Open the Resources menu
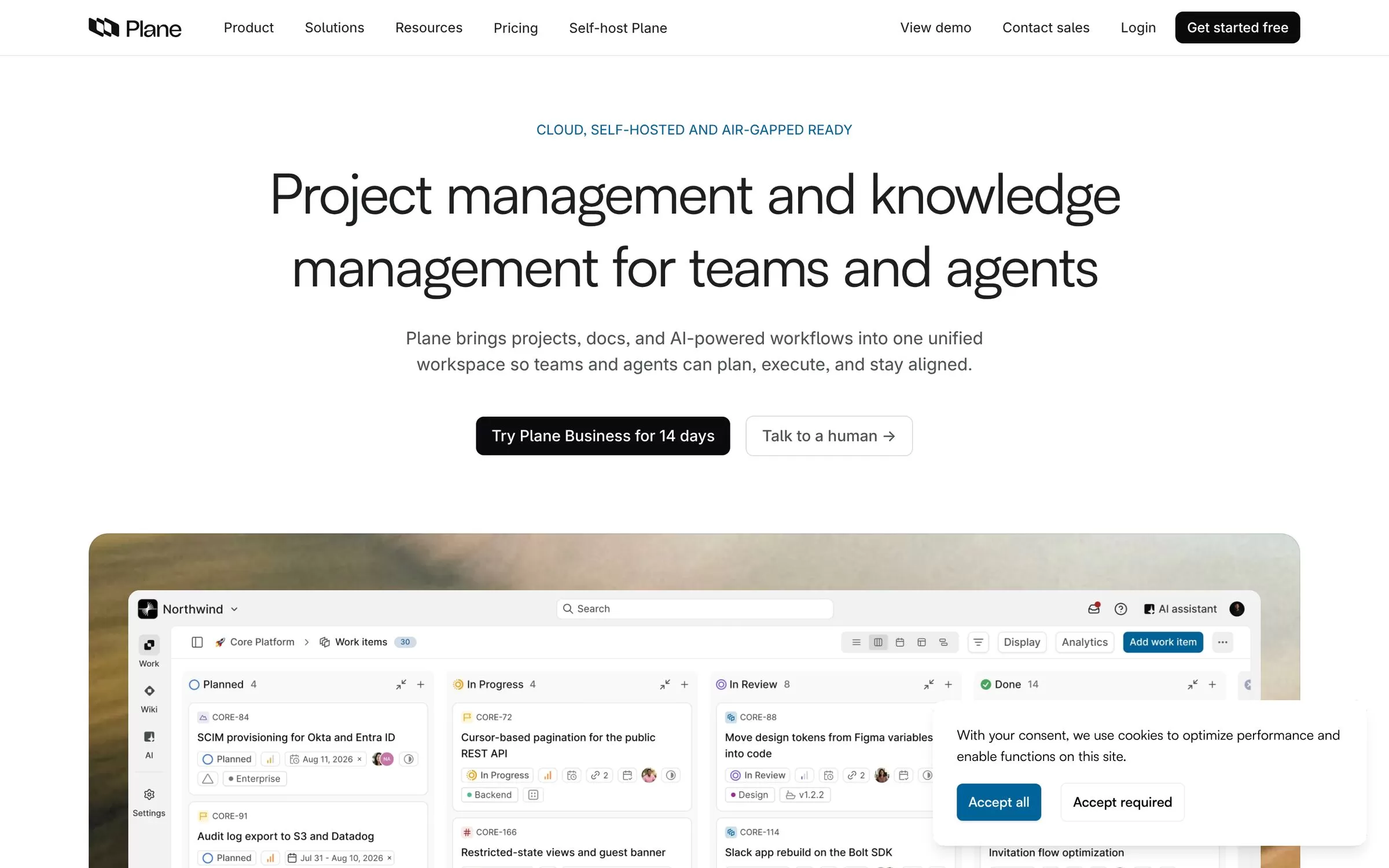 pos(429,28)
